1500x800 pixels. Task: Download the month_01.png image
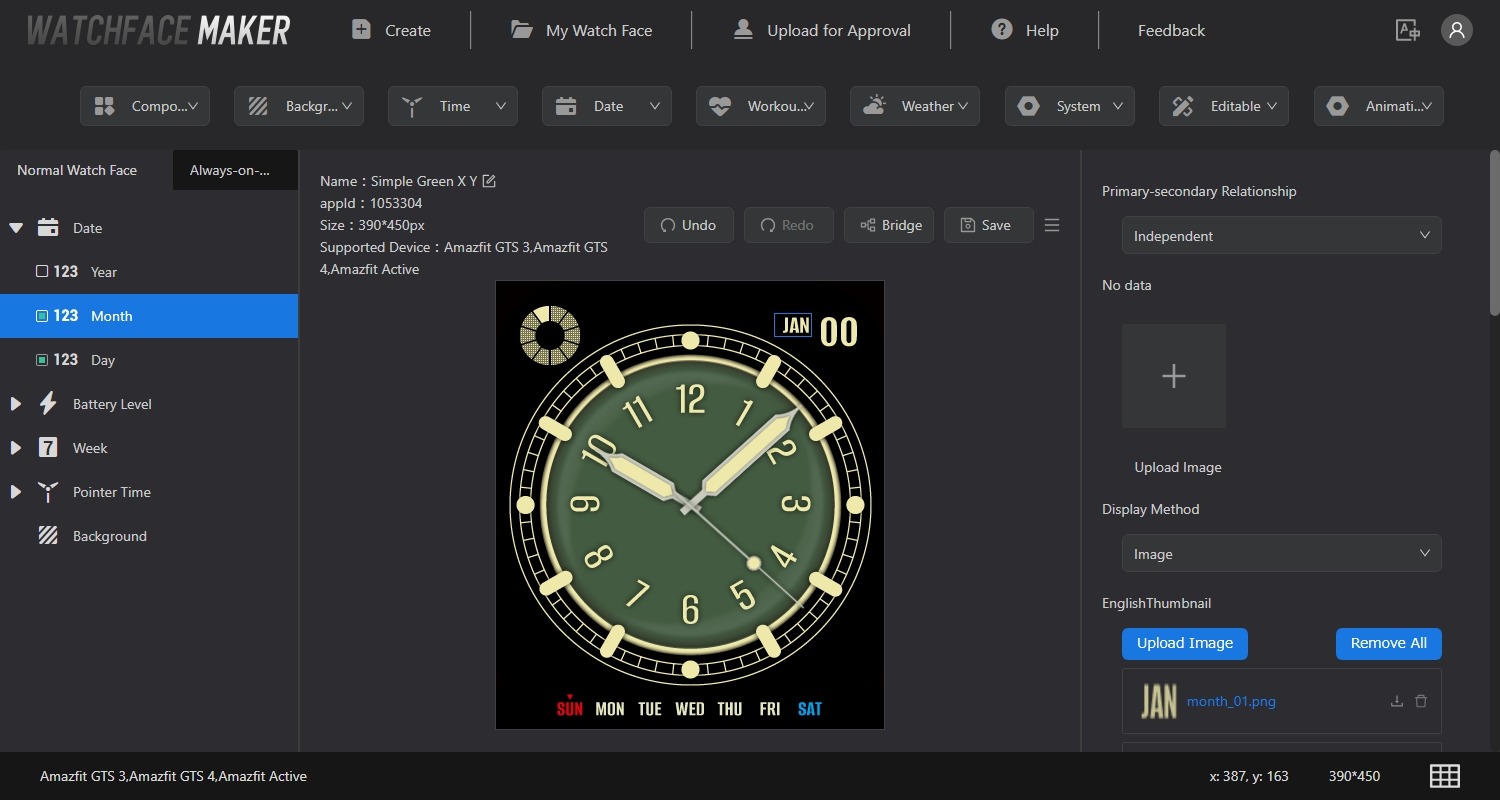[1397, 702]
